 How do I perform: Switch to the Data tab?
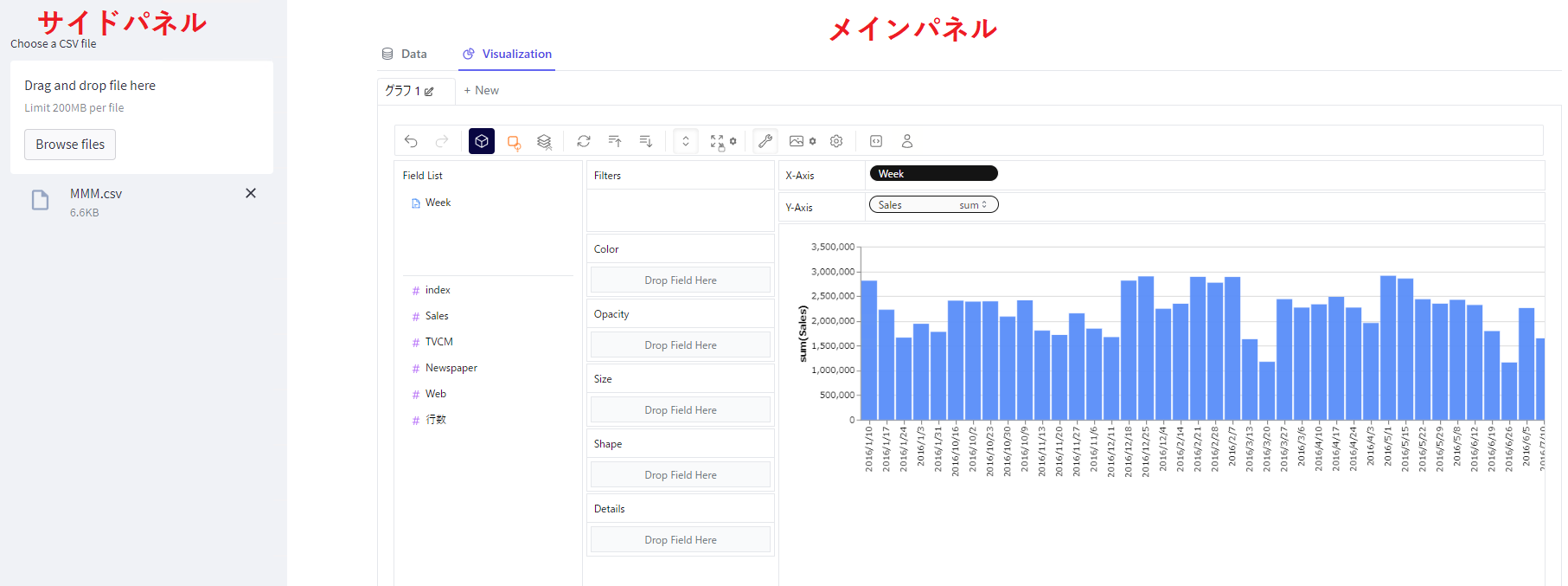point(405,54)
